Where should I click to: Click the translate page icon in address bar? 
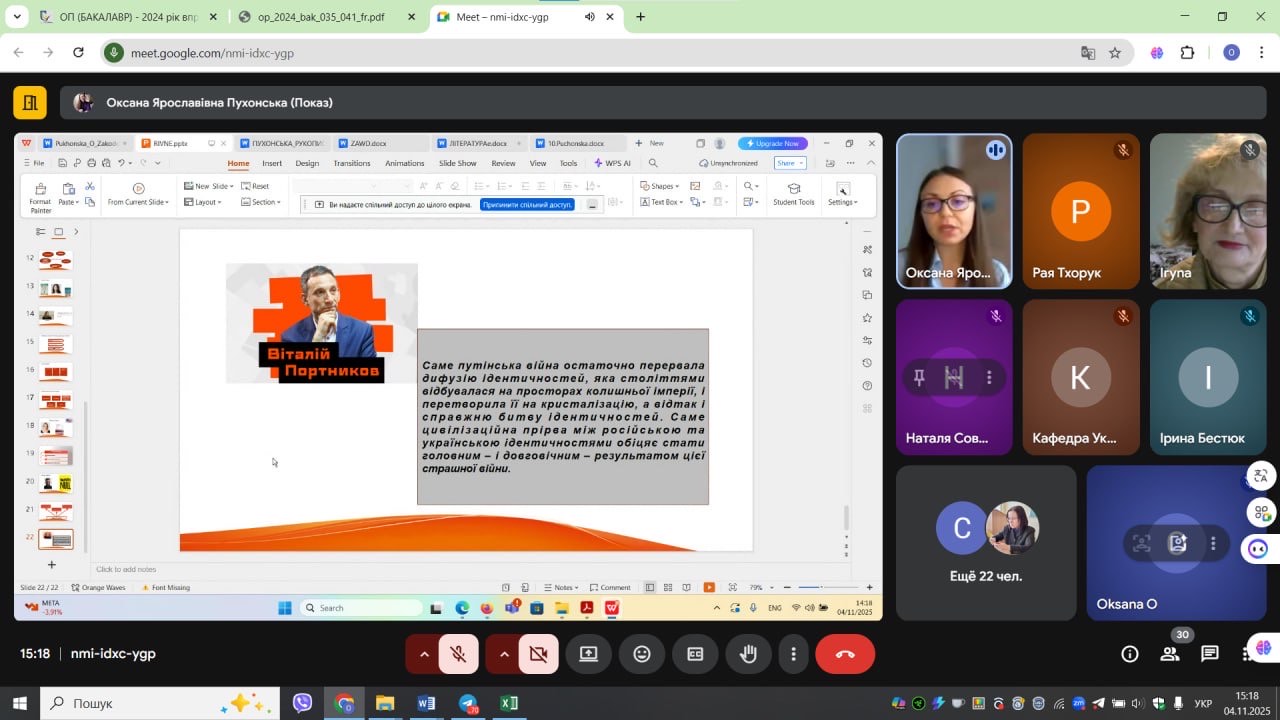(x=1088, y=53)
